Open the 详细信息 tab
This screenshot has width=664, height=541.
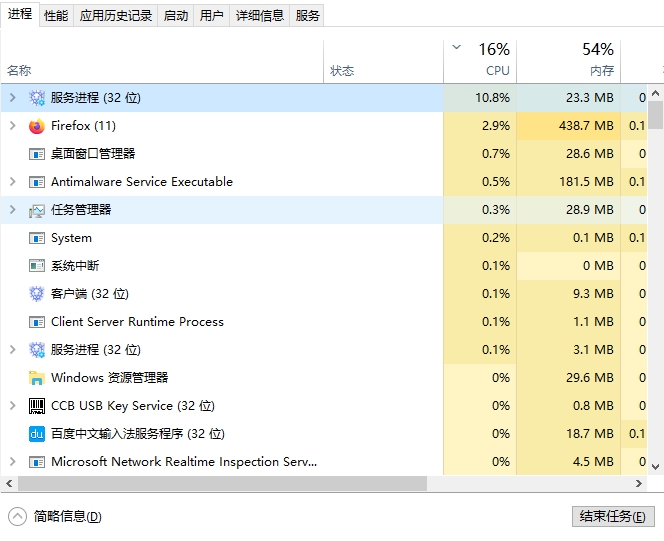(x=260, y=15)
